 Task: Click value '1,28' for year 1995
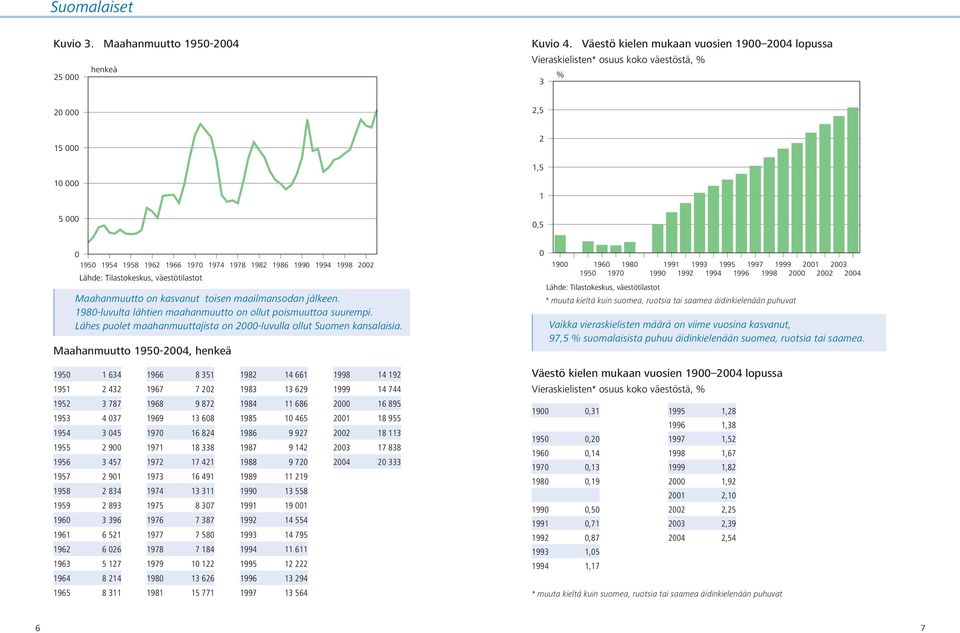click(728, 411)
